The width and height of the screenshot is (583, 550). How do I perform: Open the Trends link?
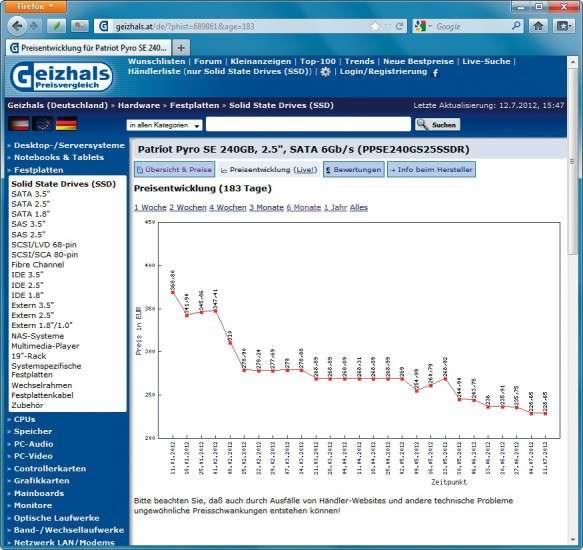coord(360,61)
